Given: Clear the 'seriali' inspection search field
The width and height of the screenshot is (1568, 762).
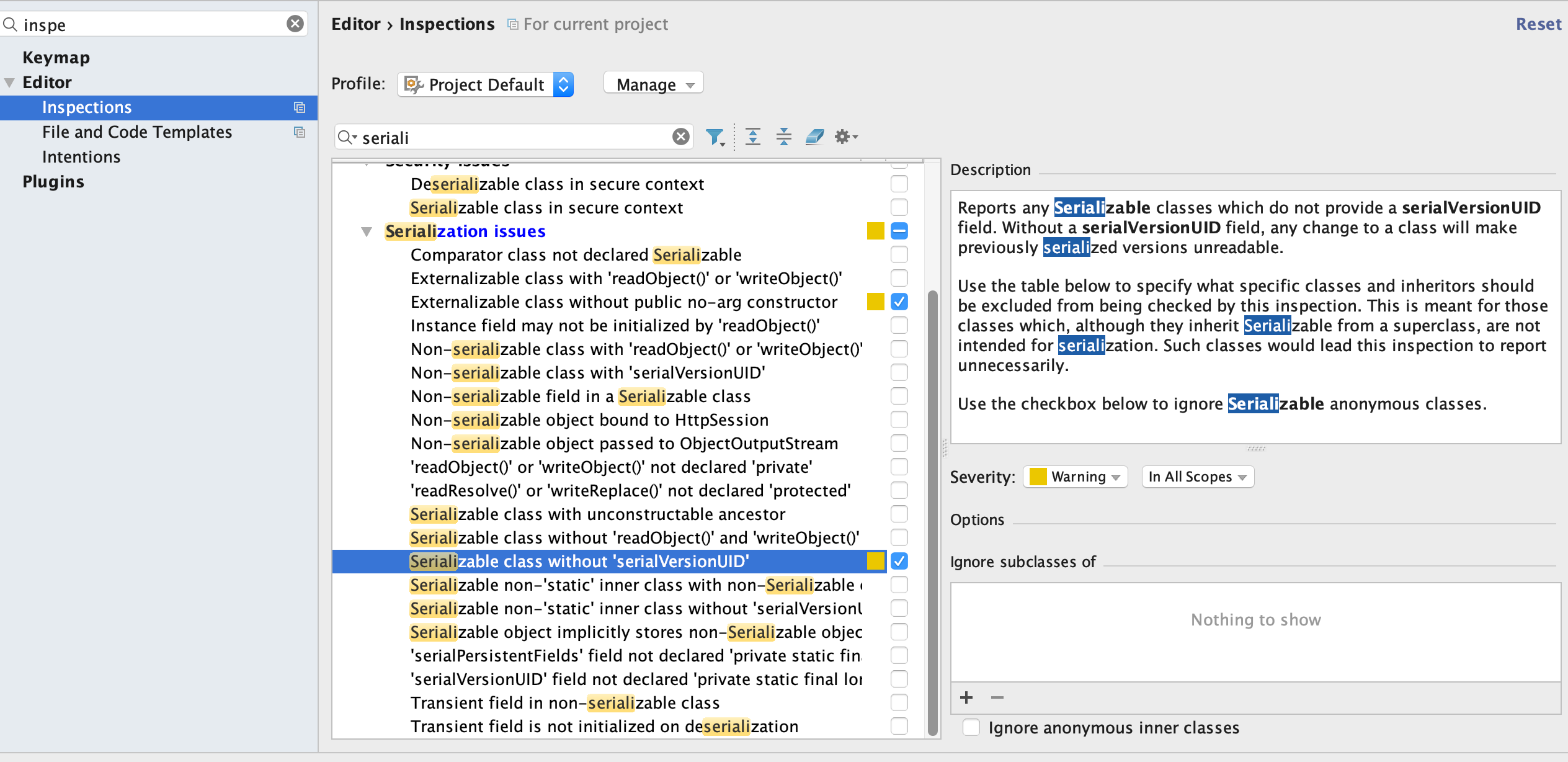Looking at the screenshot, I should tap(680, 137).
